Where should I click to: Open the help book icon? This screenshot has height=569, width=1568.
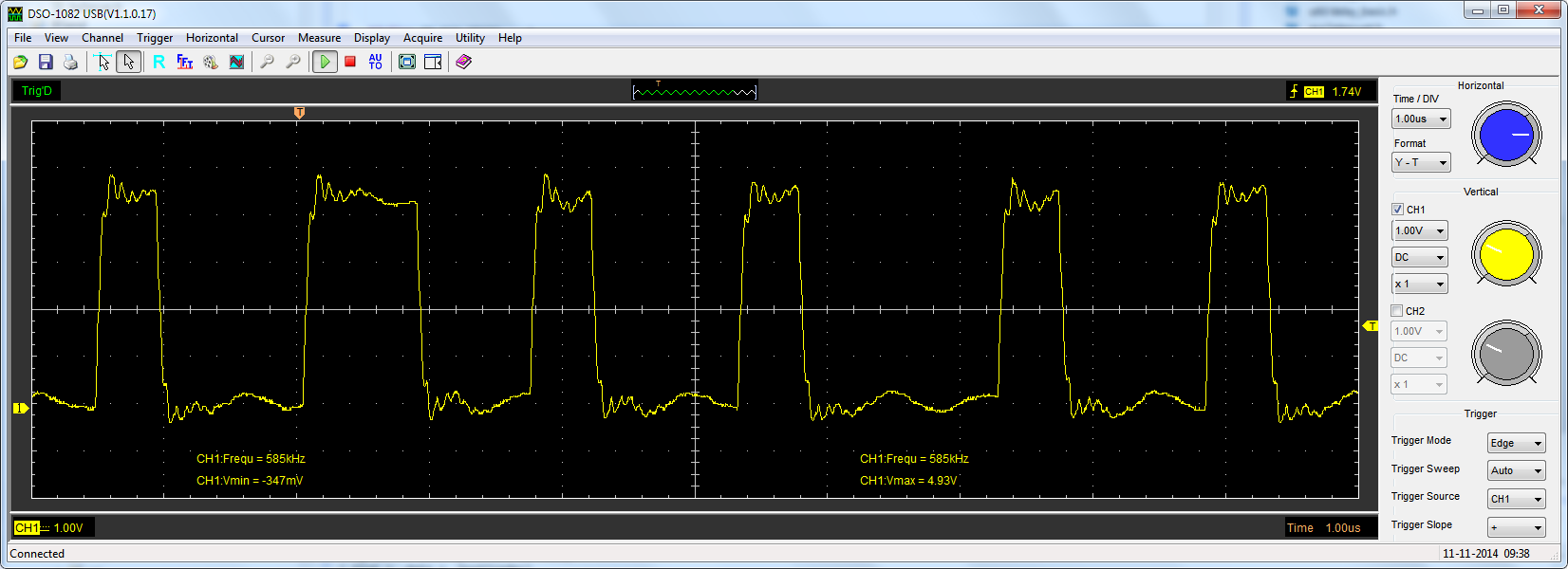click(x=463, y=62)
